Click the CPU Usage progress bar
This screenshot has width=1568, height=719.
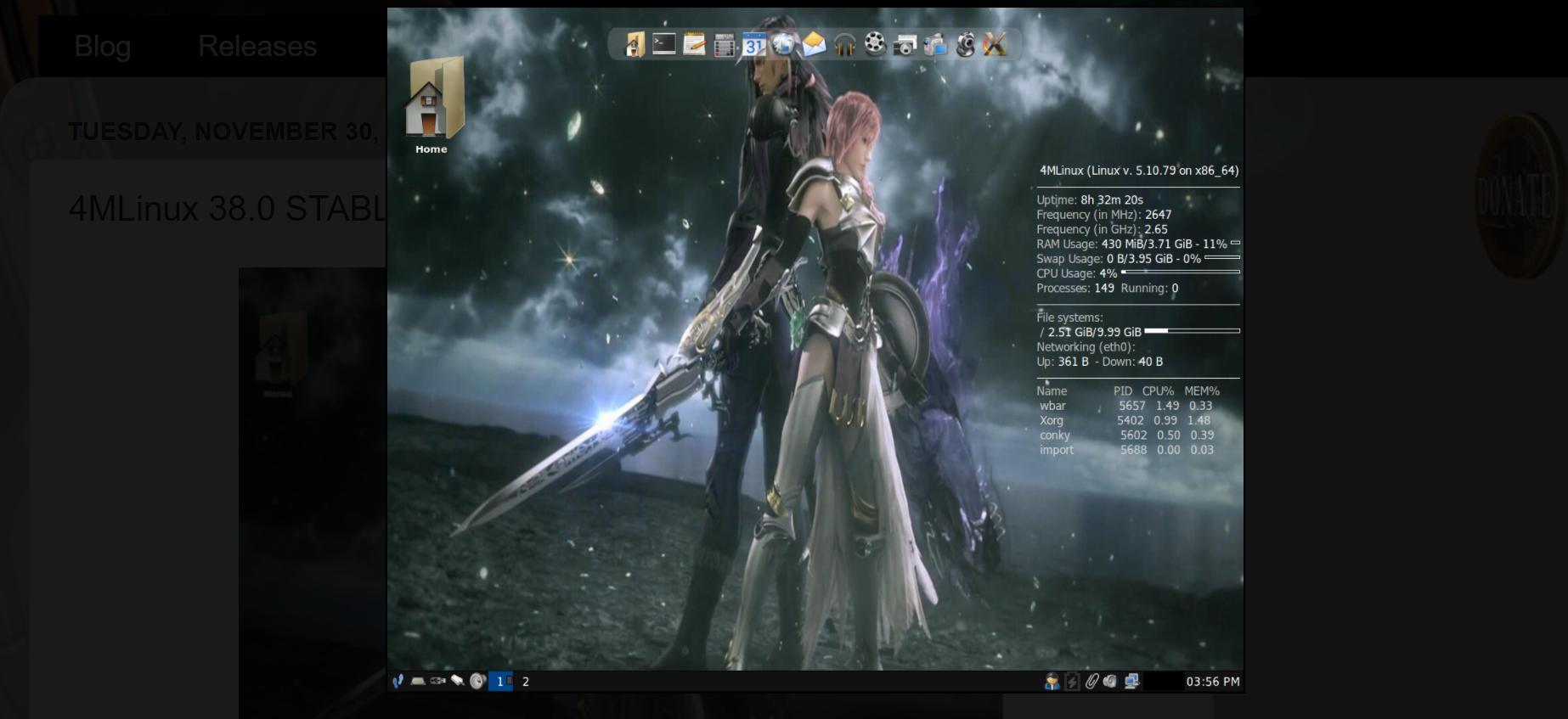pos(1181,272)
